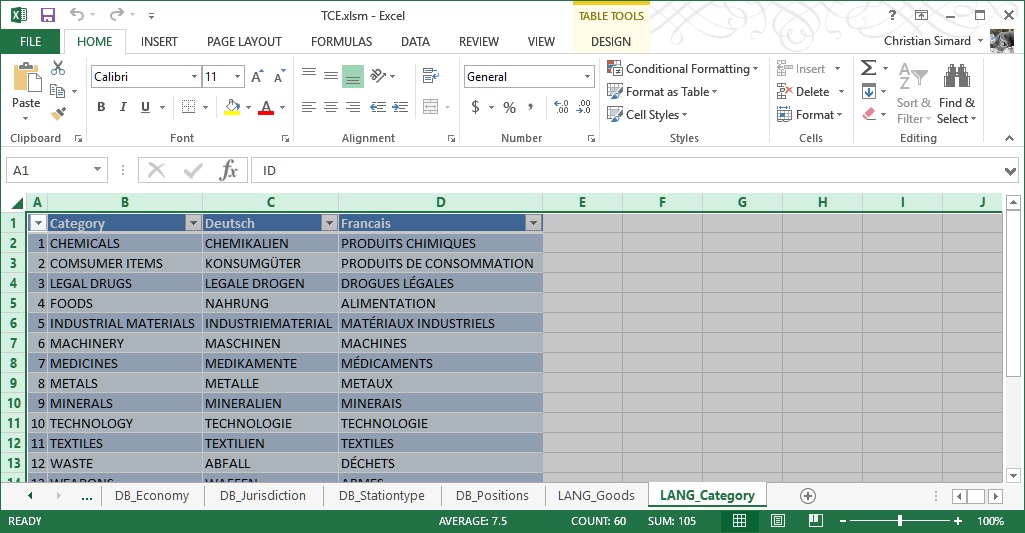Adjust the zoom slider handle

[900, 521]
